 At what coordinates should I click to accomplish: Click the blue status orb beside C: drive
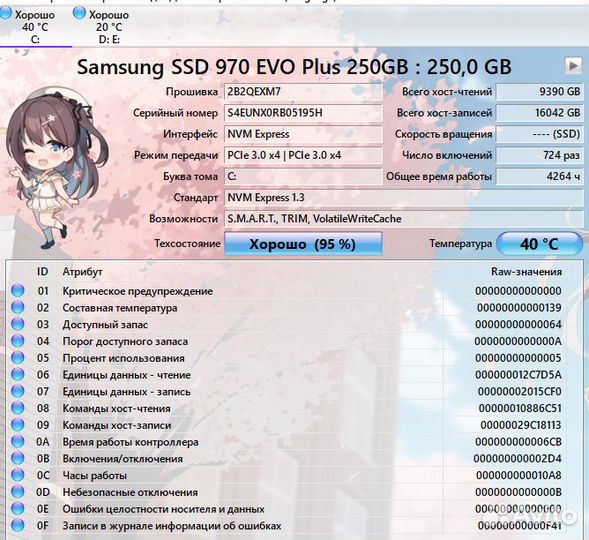6,13
